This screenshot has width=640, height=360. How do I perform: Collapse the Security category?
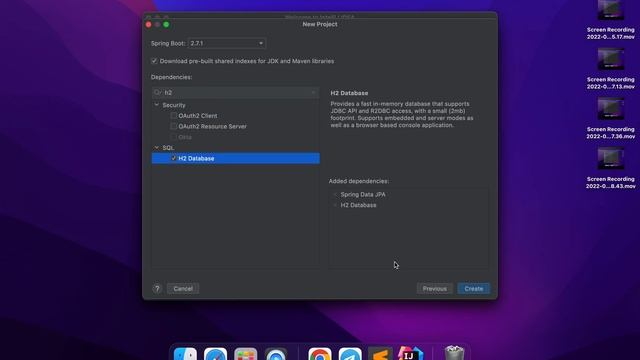156,105
